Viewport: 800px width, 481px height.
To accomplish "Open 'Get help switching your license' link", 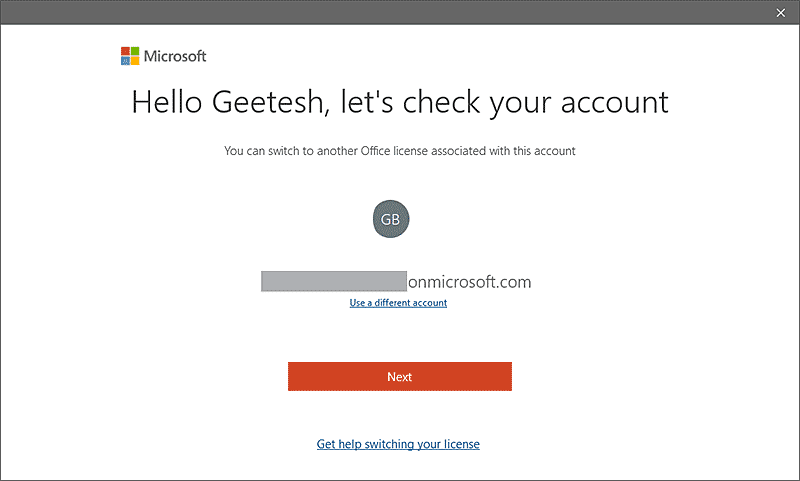I will (x=398, y=444).
